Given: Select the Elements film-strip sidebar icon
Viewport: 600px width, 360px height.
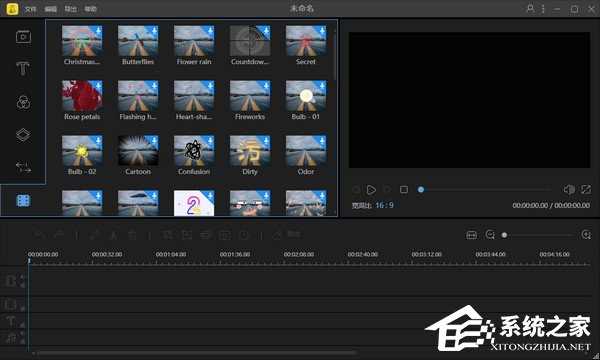Looking at the screenshot, I should [x=23, y=200].
